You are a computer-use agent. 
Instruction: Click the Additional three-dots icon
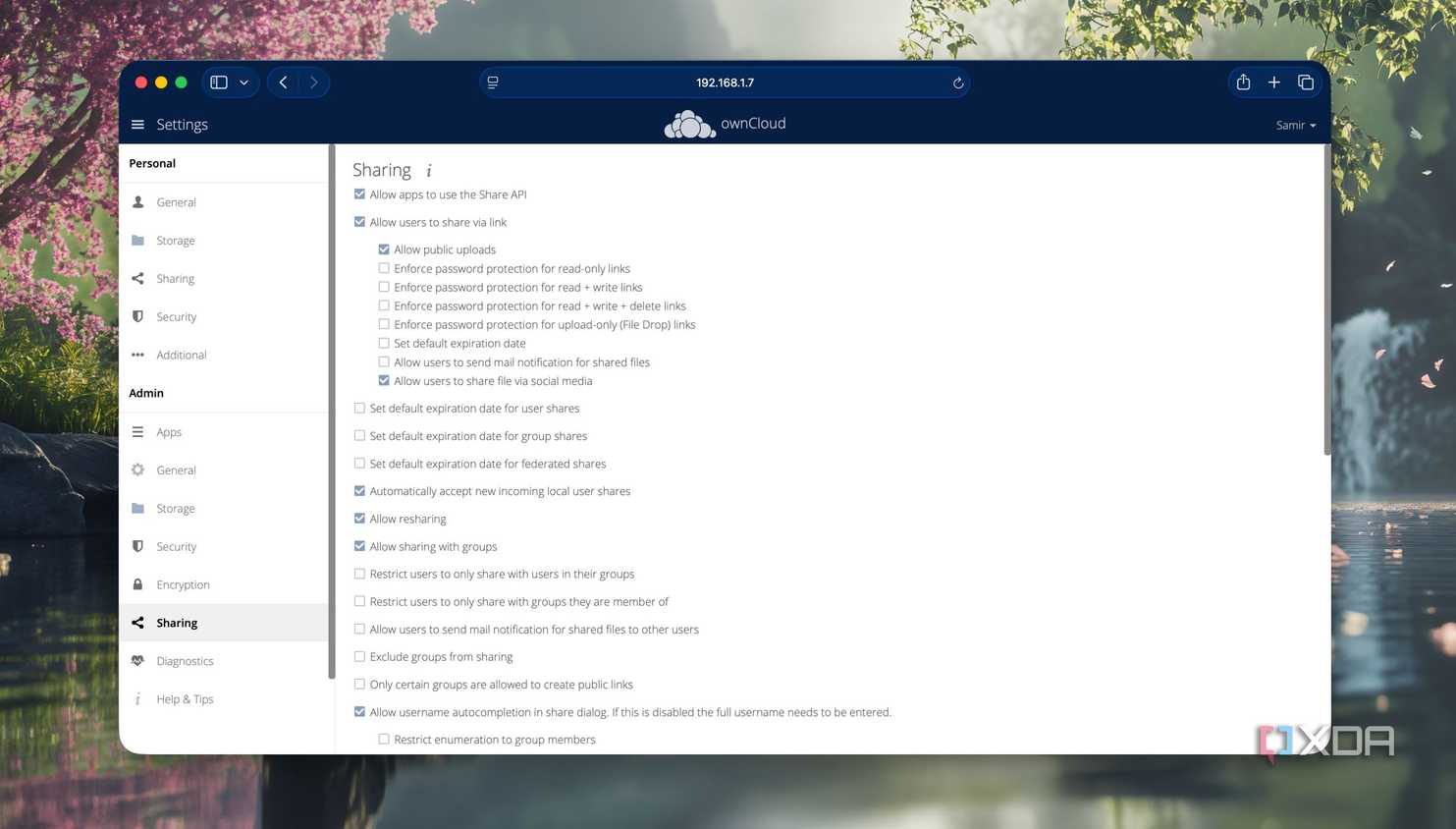tap(137, 356)
